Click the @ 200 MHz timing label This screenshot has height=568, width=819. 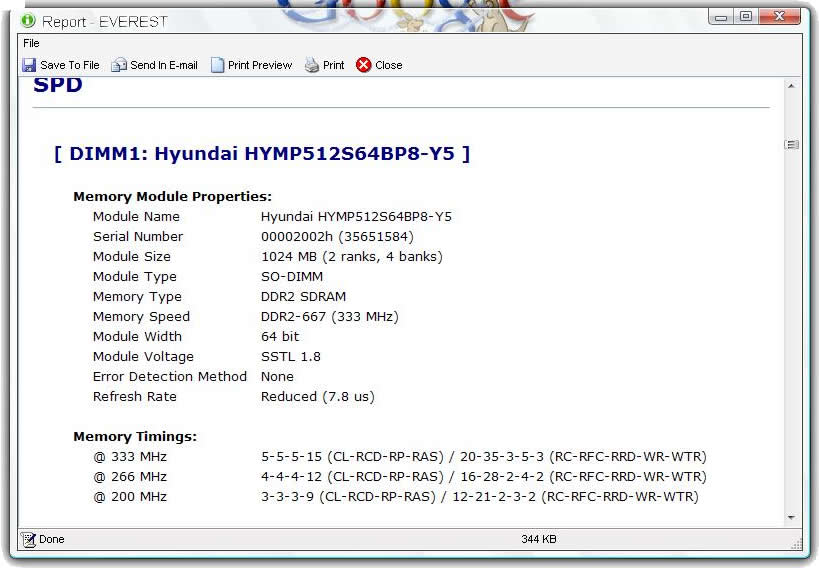tap(130, 497)
